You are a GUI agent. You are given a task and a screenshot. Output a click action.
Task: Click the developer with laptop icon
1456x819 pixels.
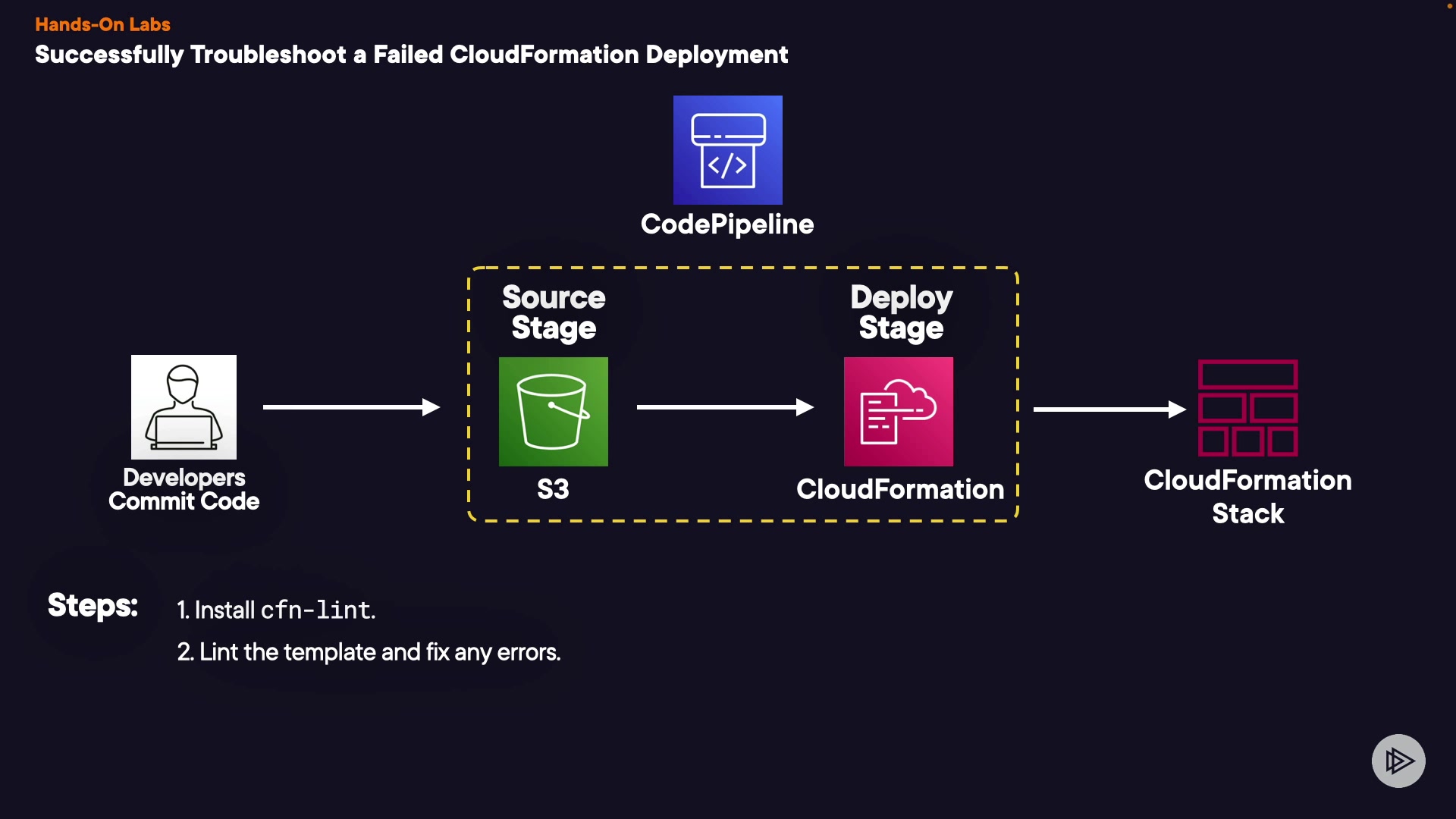[x=184, y=407]
